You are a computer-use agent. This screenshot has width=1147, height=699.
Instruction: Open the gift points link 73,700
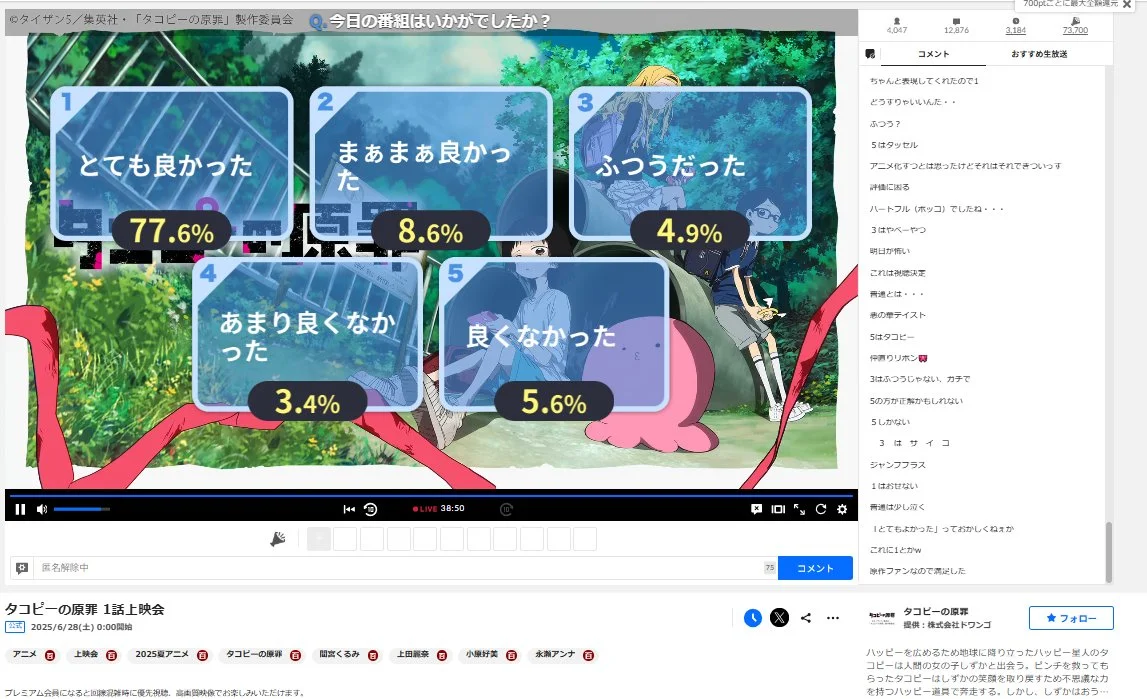(x=1075, y=31)
